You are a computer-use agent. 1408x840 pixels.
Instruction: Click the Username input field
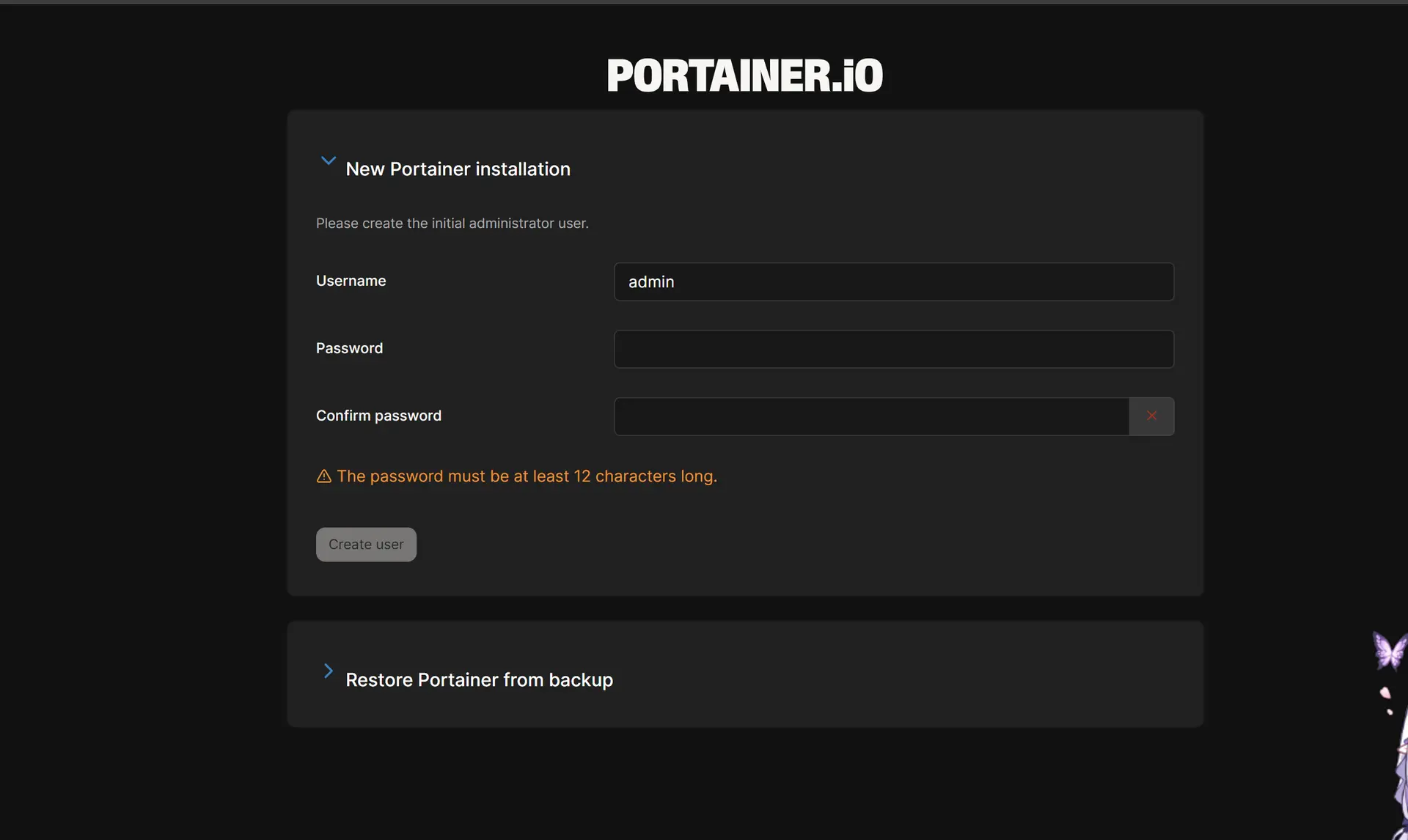pyautogui.click(x=893, y=281)
